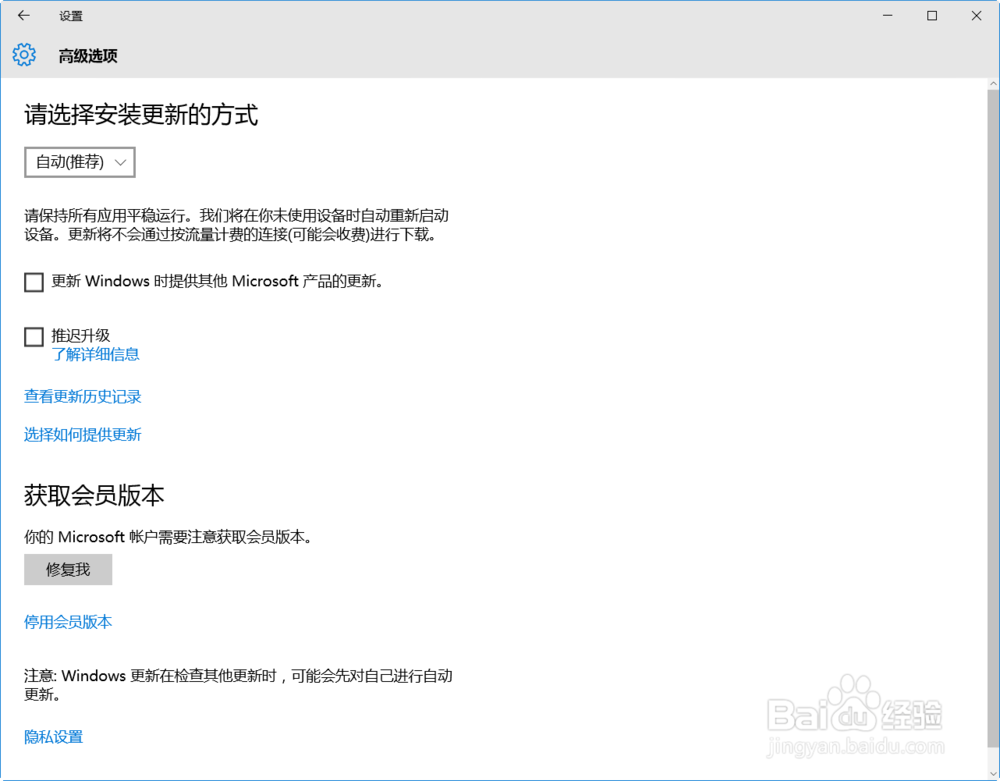
Task: Open 查看更新历史记录 link
Action: pyautogui.click(x=83, y=397)
